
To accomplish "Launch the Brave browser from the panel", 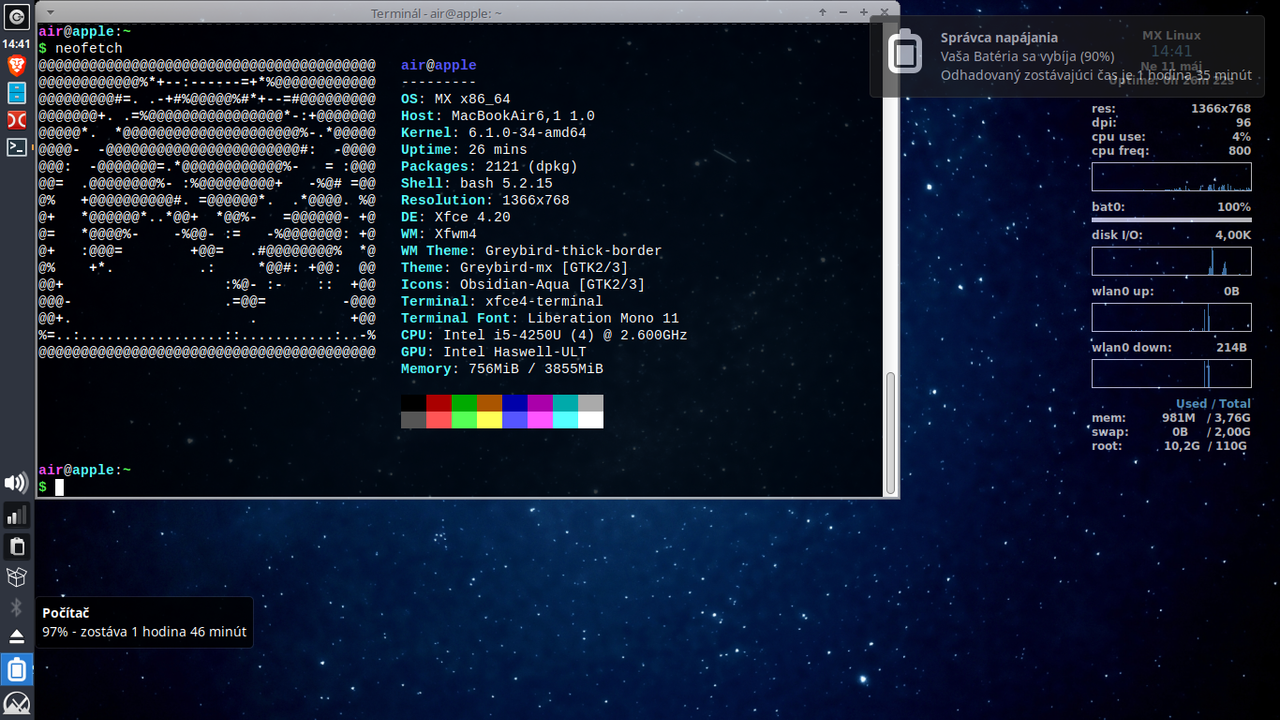I will 16,67.
